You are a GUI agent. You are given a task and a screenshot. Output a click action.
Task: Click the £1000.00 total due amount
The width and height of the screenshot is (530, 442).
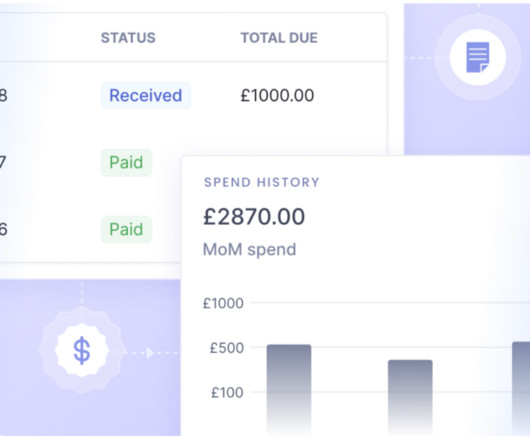[x=277, y=96]
